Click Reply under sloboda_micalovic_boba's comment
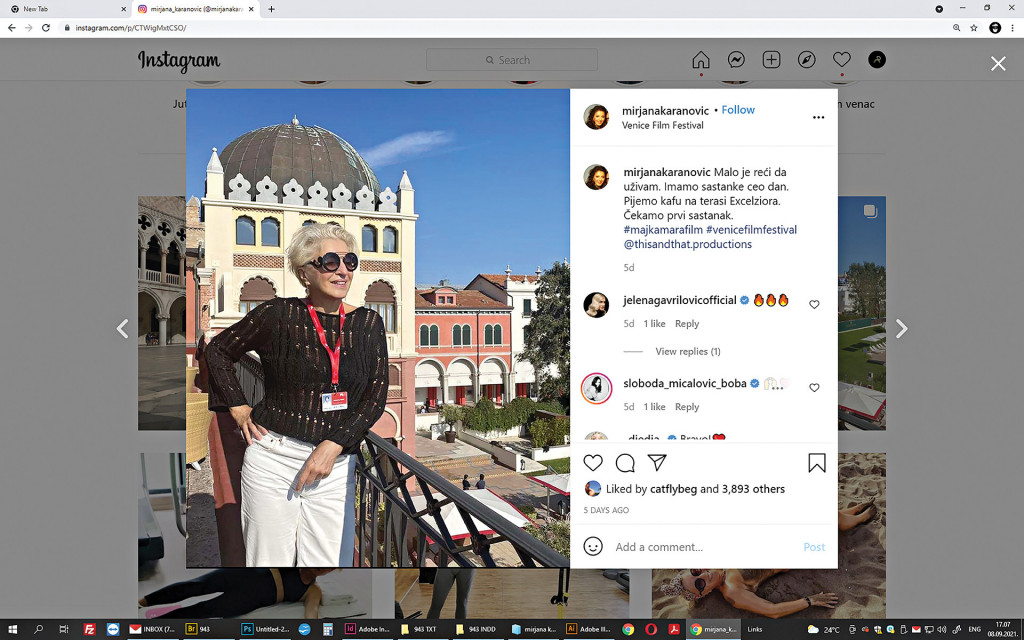The image size is (1024, 640). (x=686, y=407)
